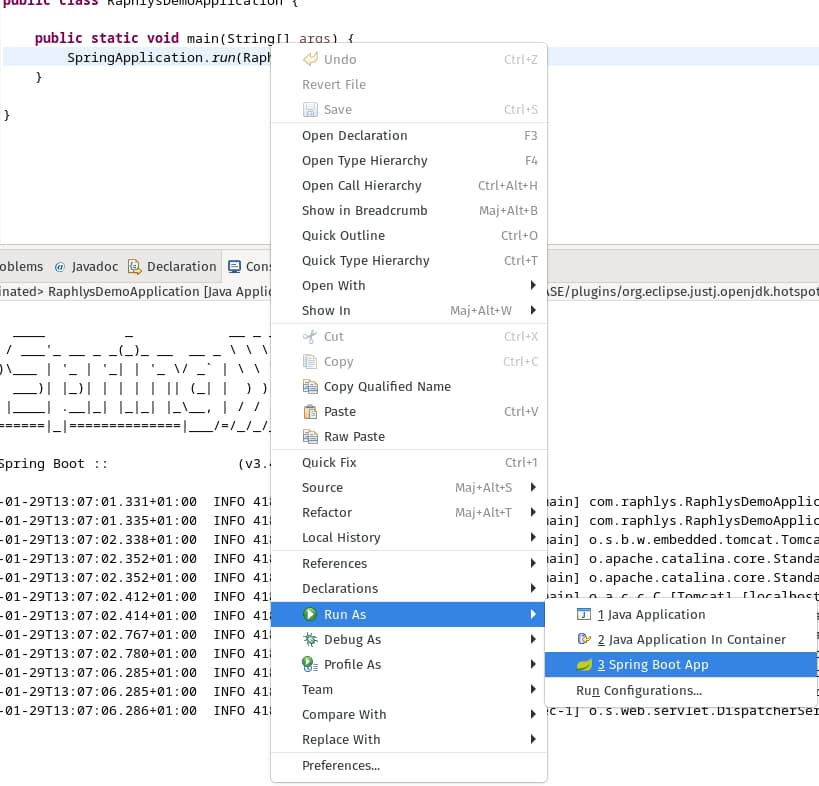Click the Spring Boot App leaf icon
The height and width of the screenshot is (786, 819).
585,665
